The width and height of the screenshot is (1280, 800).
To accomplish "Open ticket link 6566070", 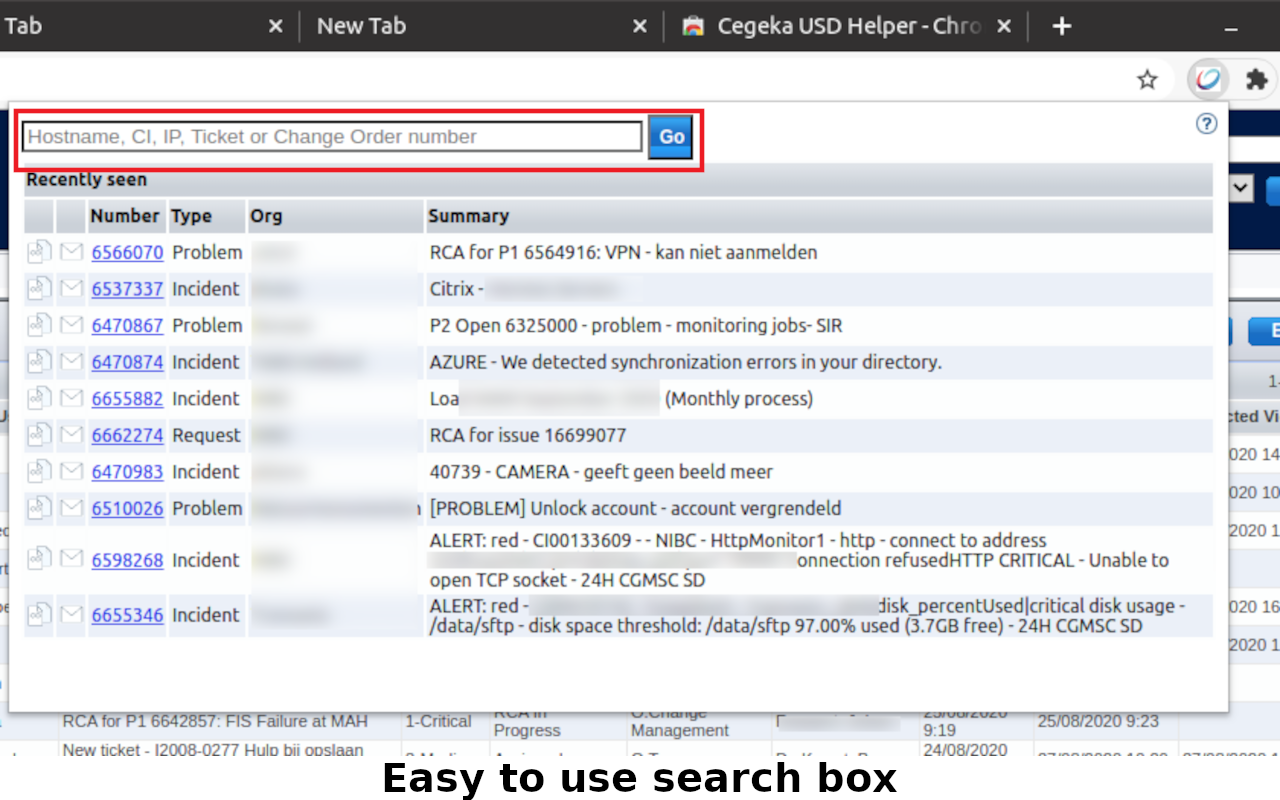I will click(127, 253).
